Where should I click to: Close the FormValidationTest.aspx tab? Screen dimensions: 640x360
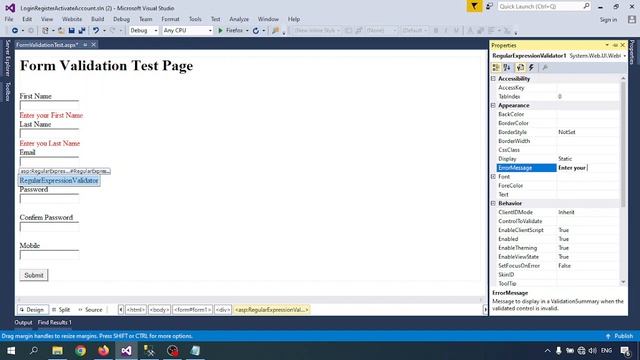93,44
